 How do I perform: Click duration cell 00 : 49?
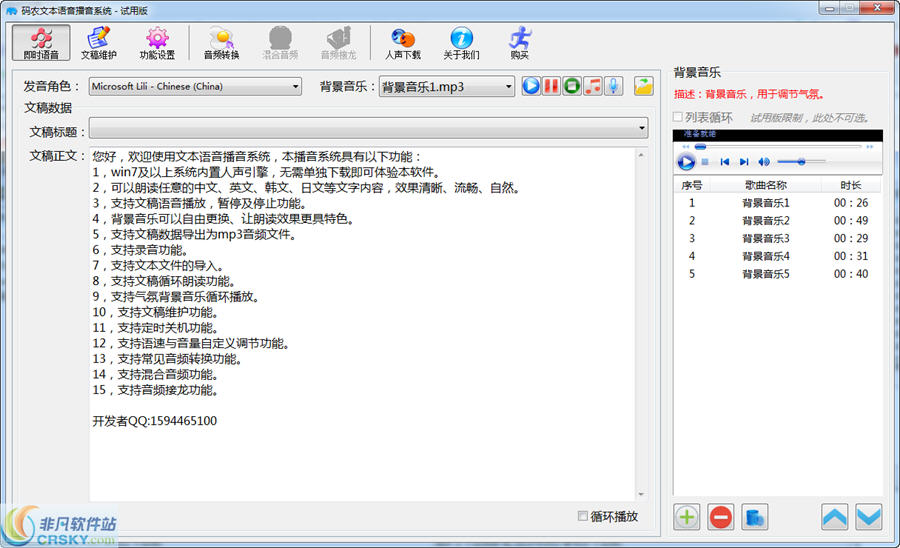851,220
